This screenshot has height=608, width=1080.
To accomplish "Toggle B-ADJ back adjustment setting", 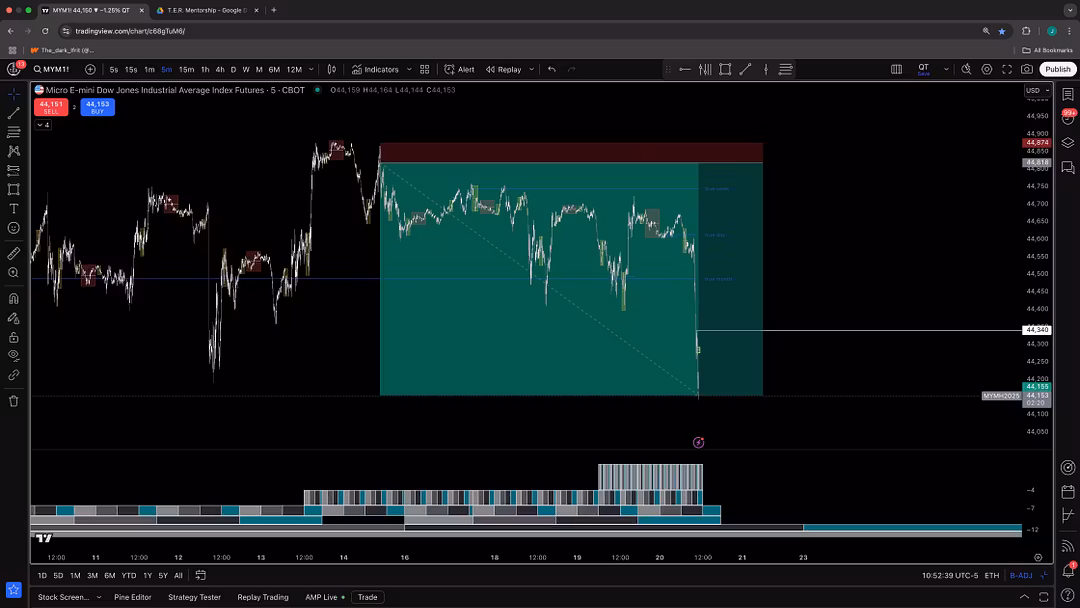I will pos(1020,576).
